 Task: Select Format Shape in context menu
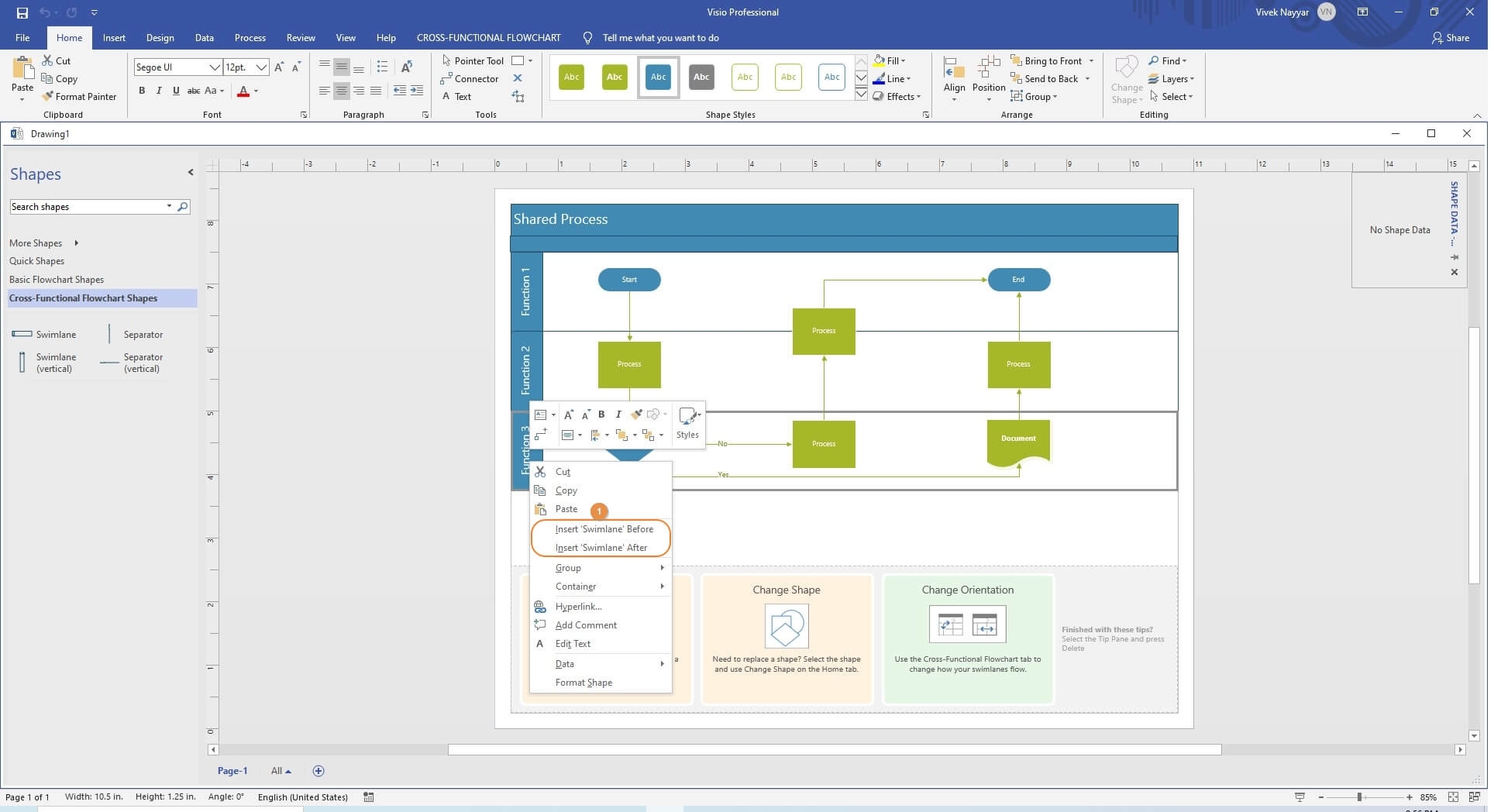[583, 683]
